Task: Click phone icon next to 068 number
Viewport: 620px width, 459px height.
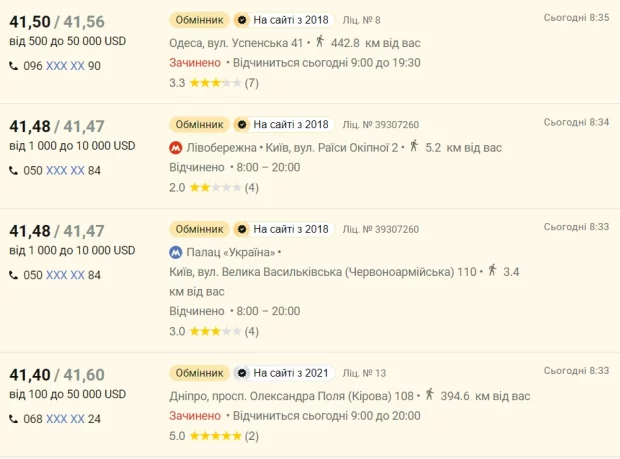Action: tap(13, 419)
